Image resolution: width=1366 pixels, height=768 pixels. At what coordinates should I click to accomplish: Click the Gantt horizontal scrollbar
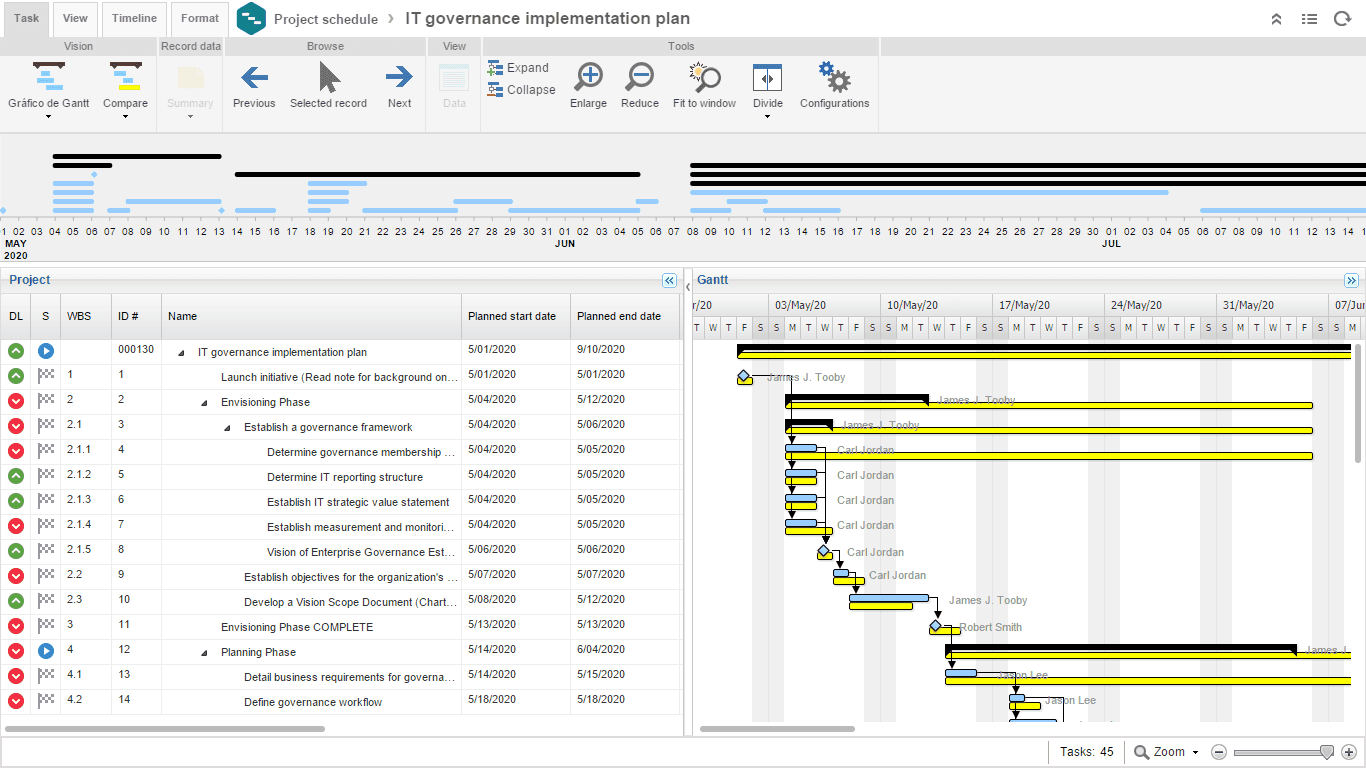(777, 729)
